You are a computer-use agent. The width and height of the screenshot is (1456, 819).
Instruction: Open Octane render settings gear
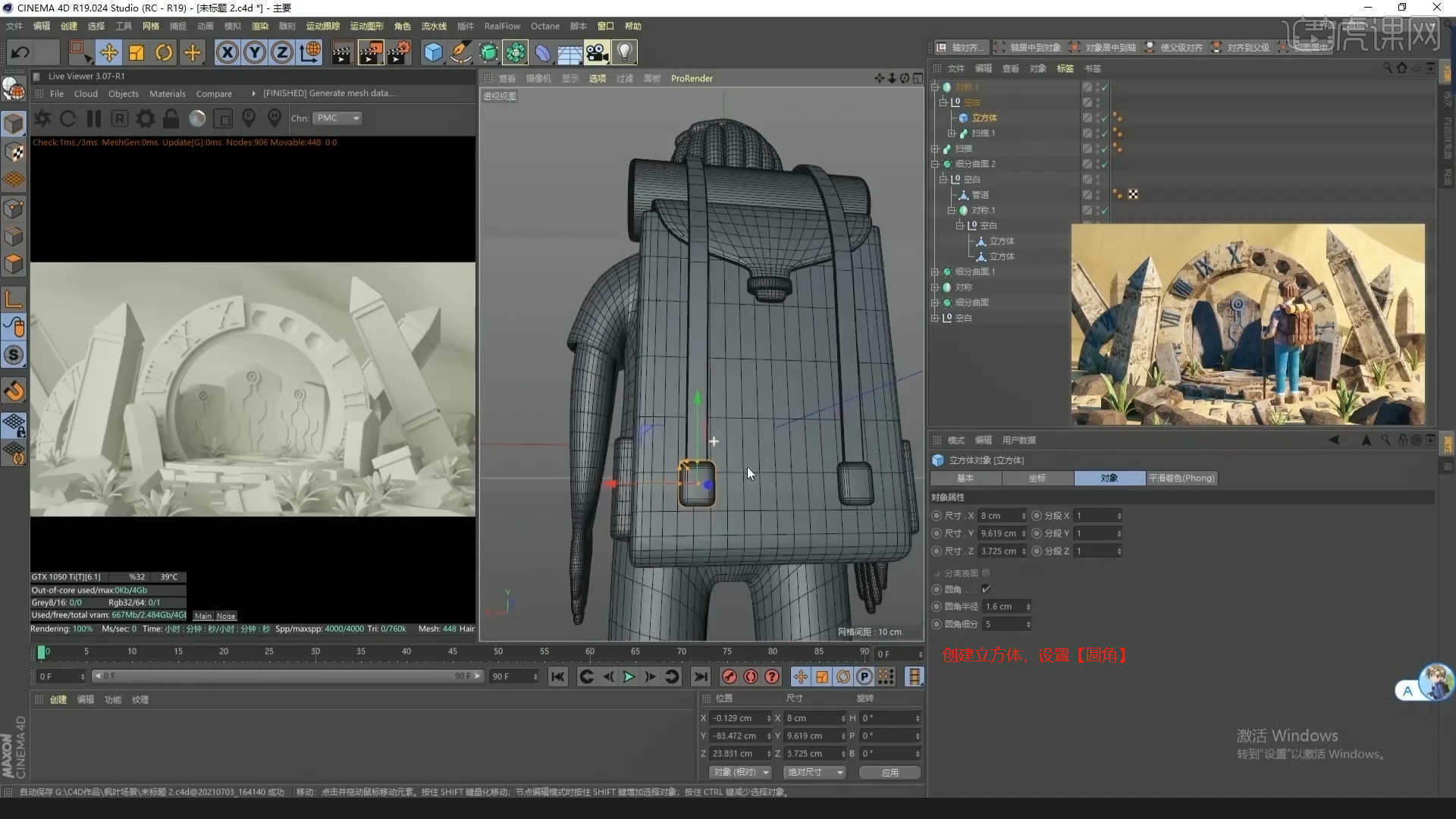click(145, 118)
